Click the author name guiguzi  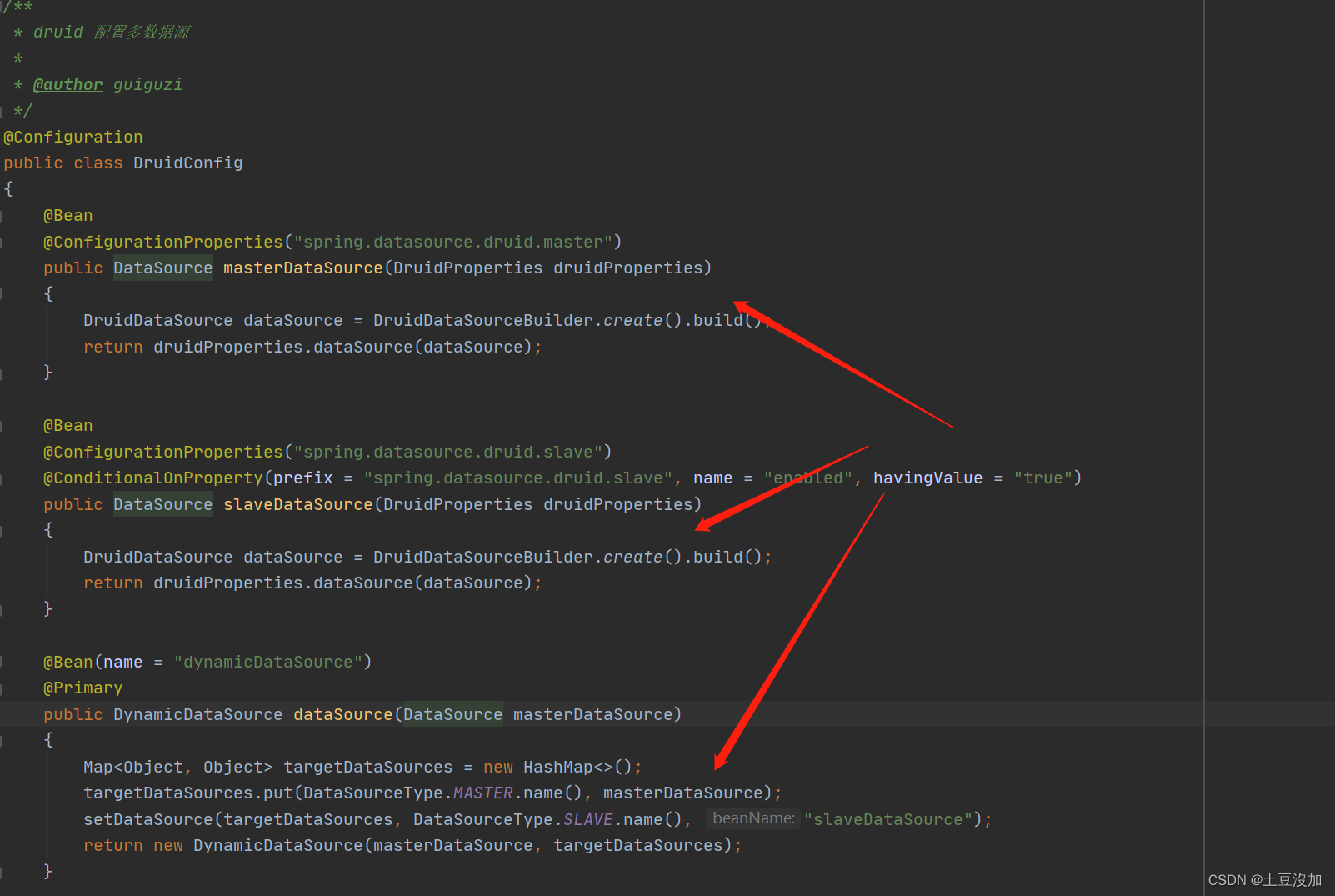(147, 84)
